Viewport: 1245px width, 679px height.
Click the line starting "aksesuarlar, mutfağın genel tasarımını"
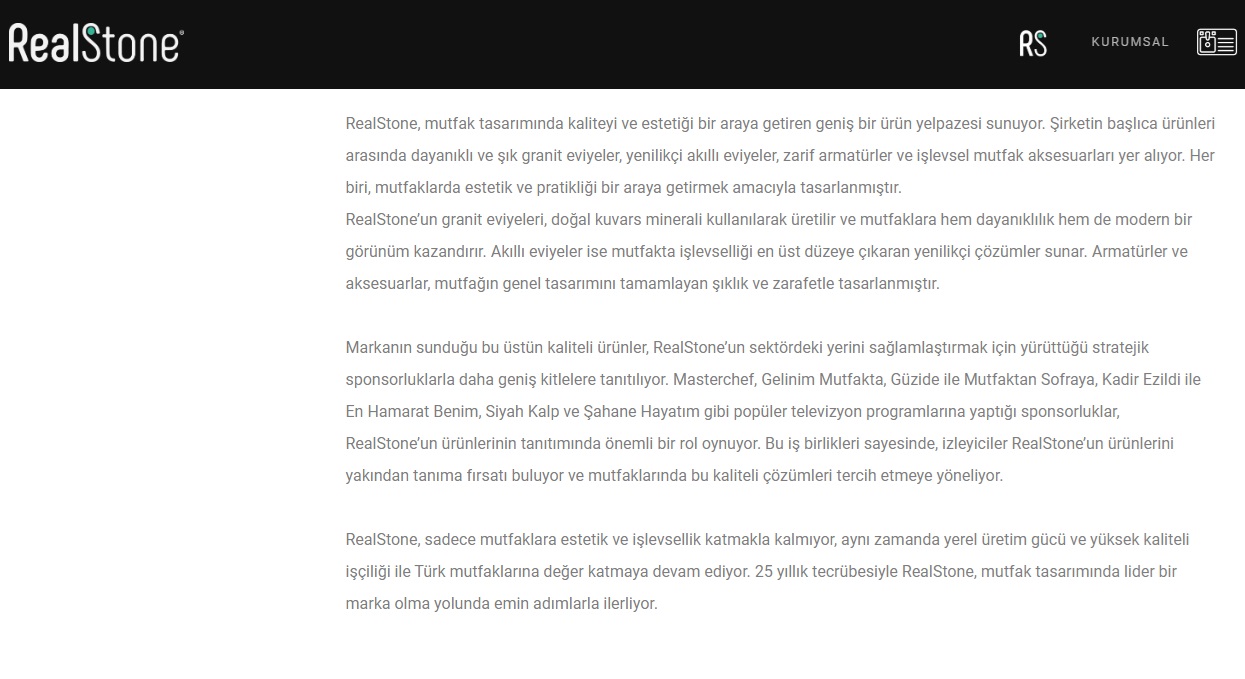(x=642, y=284)
